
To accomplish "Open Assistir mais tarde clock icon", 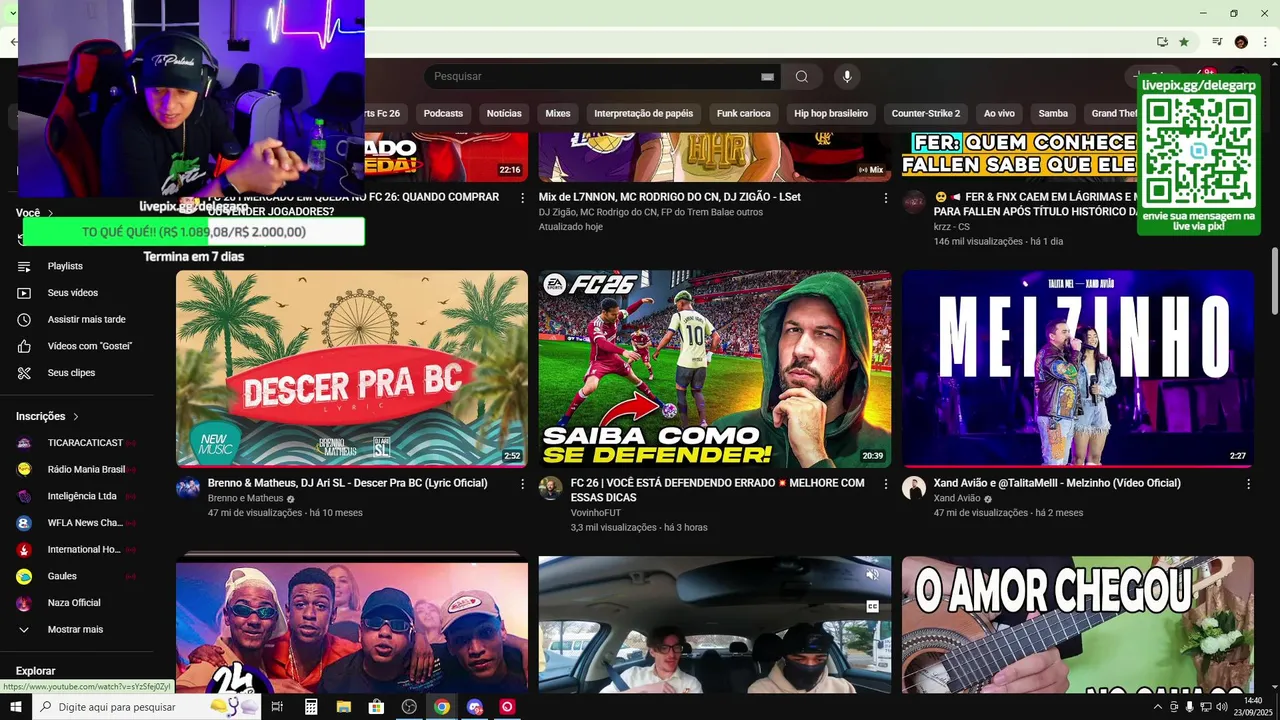I will click(x=24, y=320).
